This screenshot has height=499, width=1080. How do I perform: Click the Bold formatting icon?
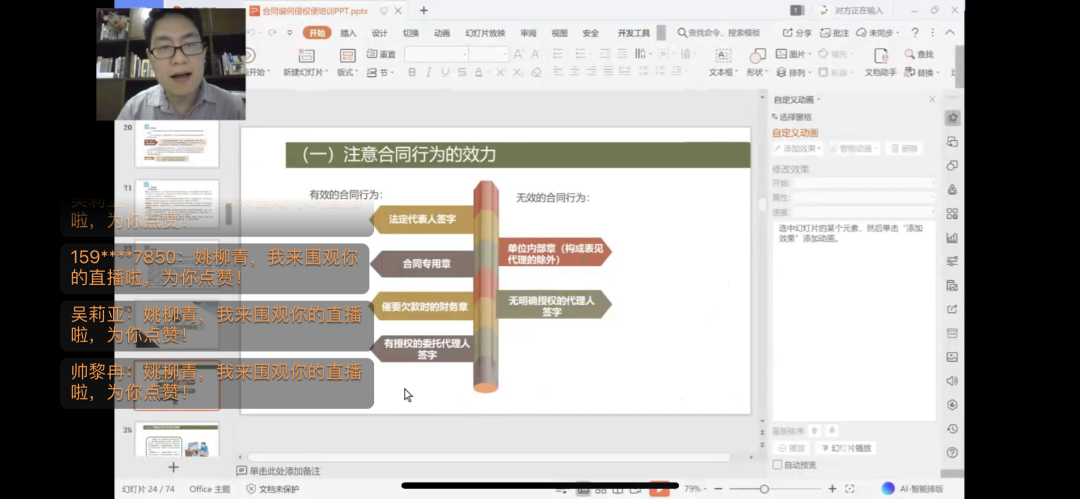pos(412,72)
